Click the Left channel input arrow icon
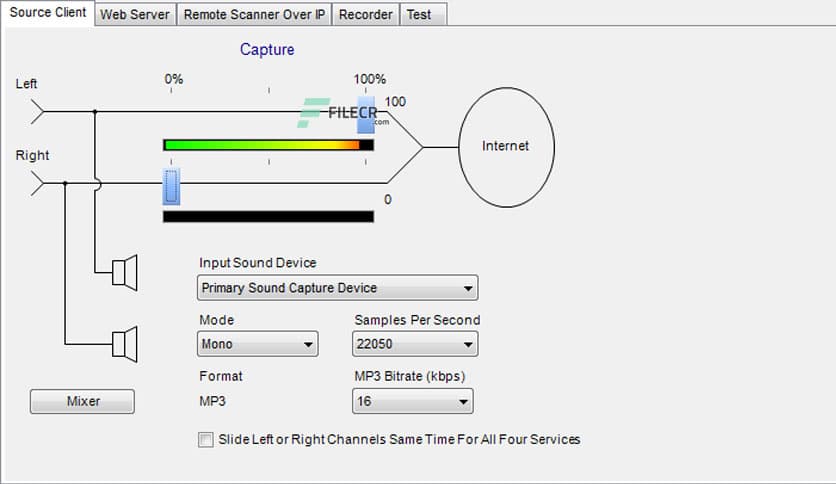The width and height of the screenshot is (836, 484). tap(38, 111)
